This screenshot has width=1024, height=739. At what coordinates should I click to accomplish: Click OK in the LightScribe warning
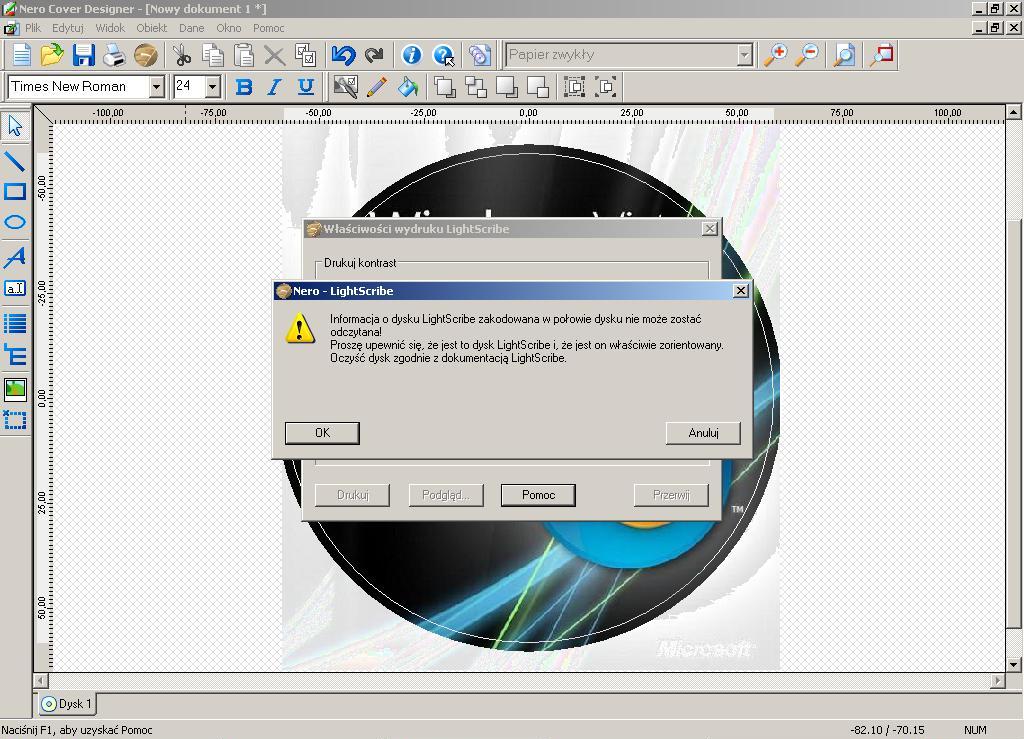tap(322, 433)
